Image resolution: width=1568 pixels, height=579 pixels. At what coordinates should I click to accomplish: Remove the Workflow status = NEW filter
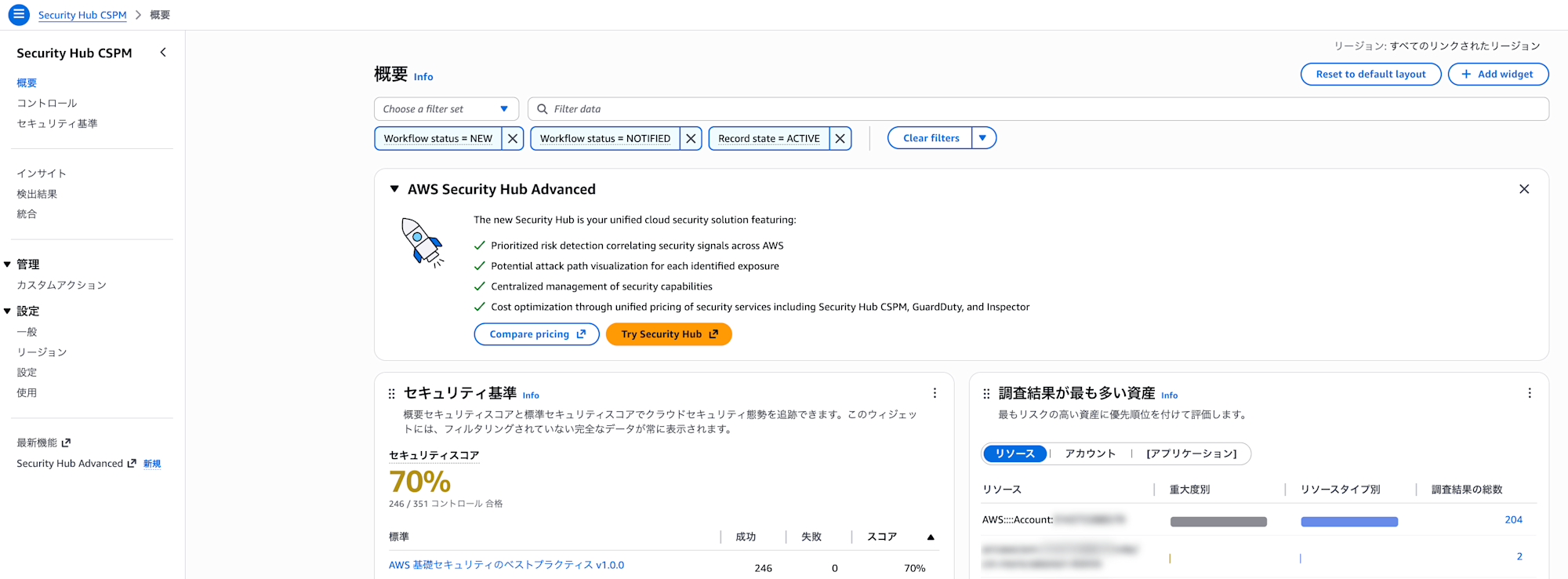point(513,138)
